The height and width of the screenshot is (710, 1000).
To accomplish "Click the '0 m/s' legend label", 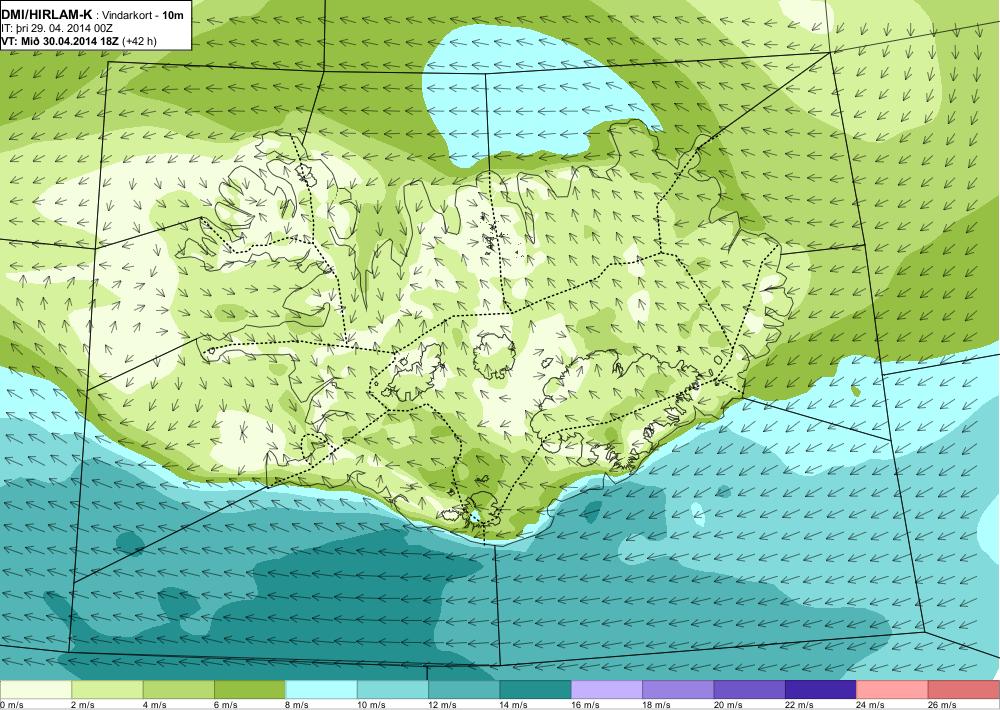I will pyautogui.click(x=12, y=705).
